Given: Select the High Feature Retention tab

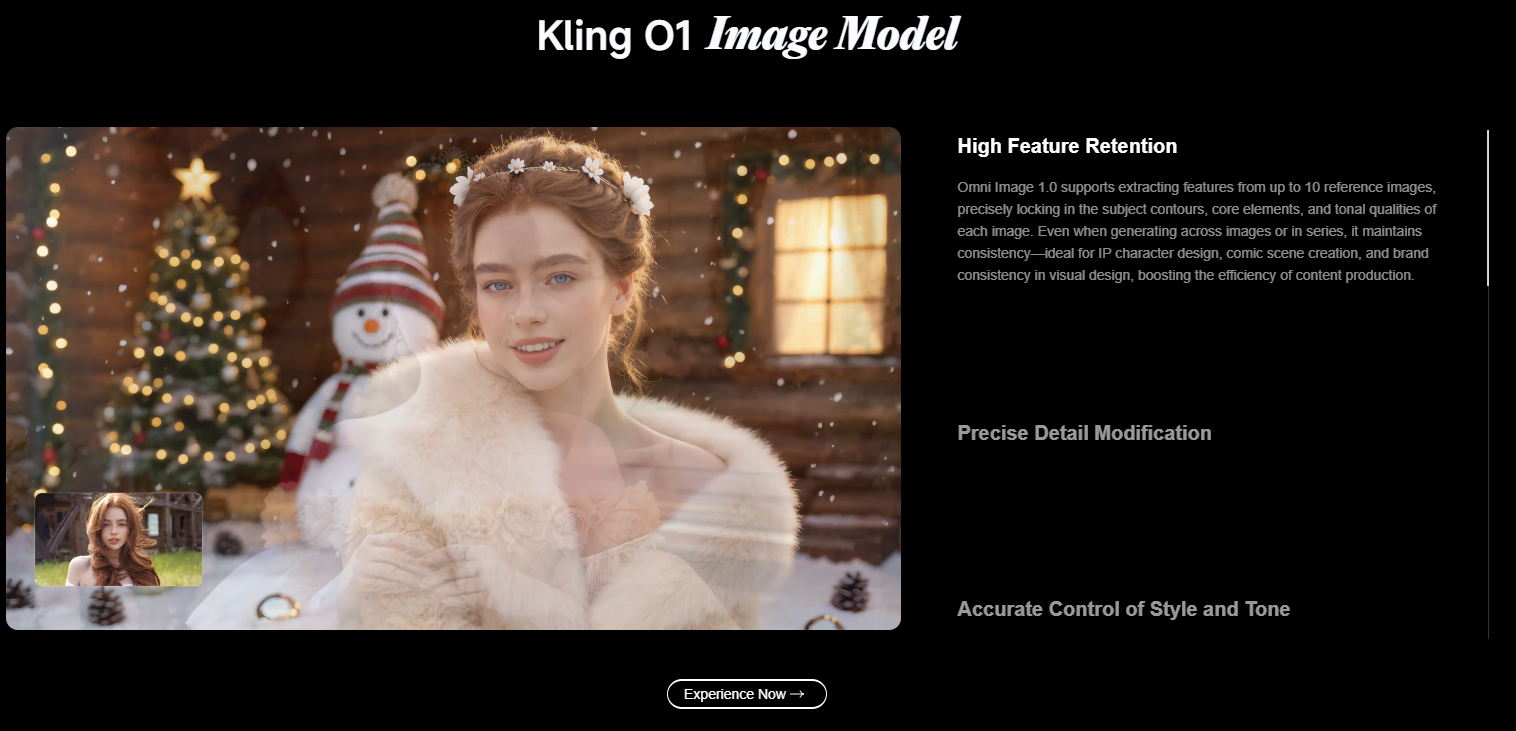Looking at the screenshot, I should pyautogui.click(x=1067, y=146).
